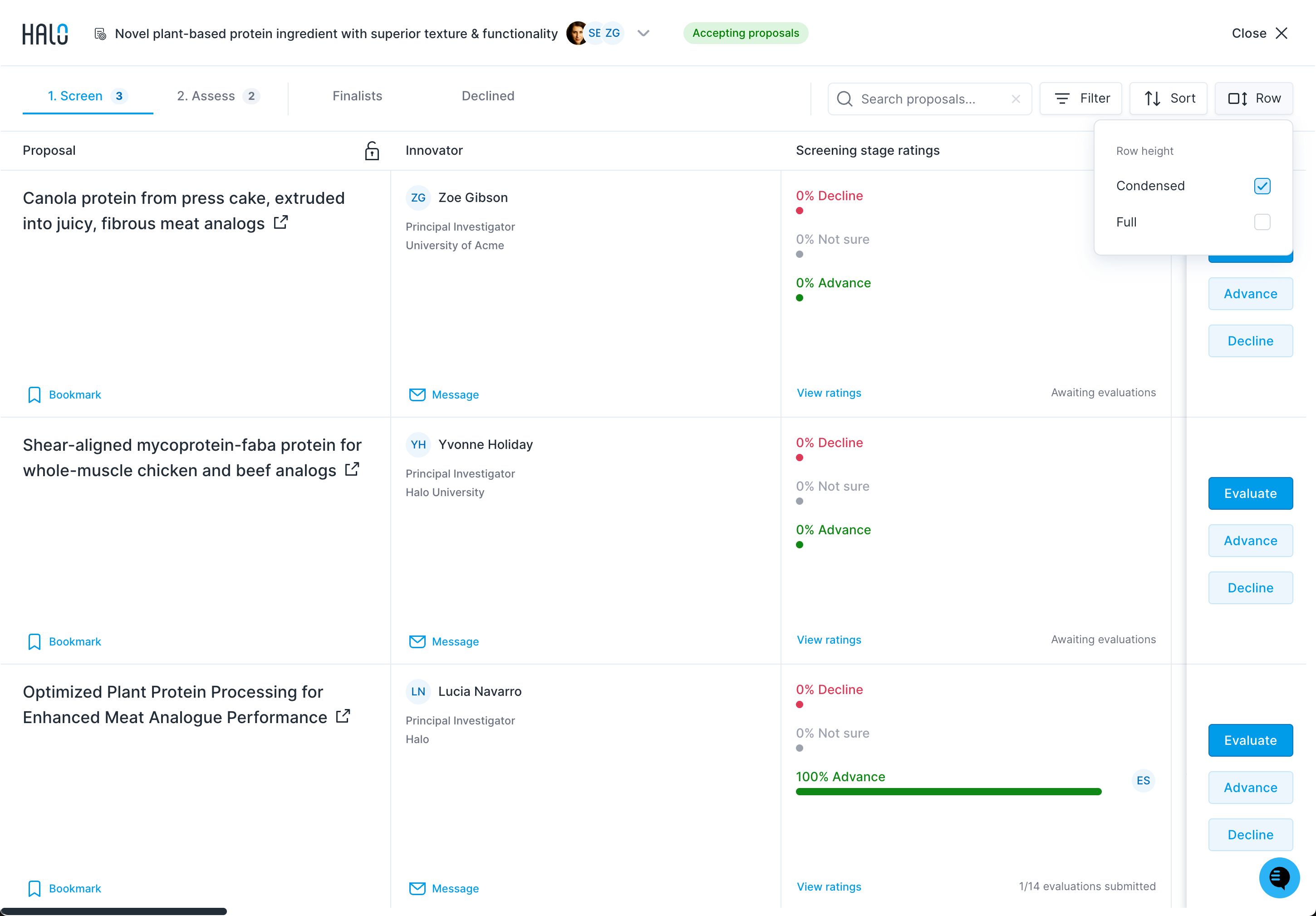This screenshot has height=916, width=1316.
Task: Bookmark the Optimized Plant Protein proposal
Action: point(64,888)
